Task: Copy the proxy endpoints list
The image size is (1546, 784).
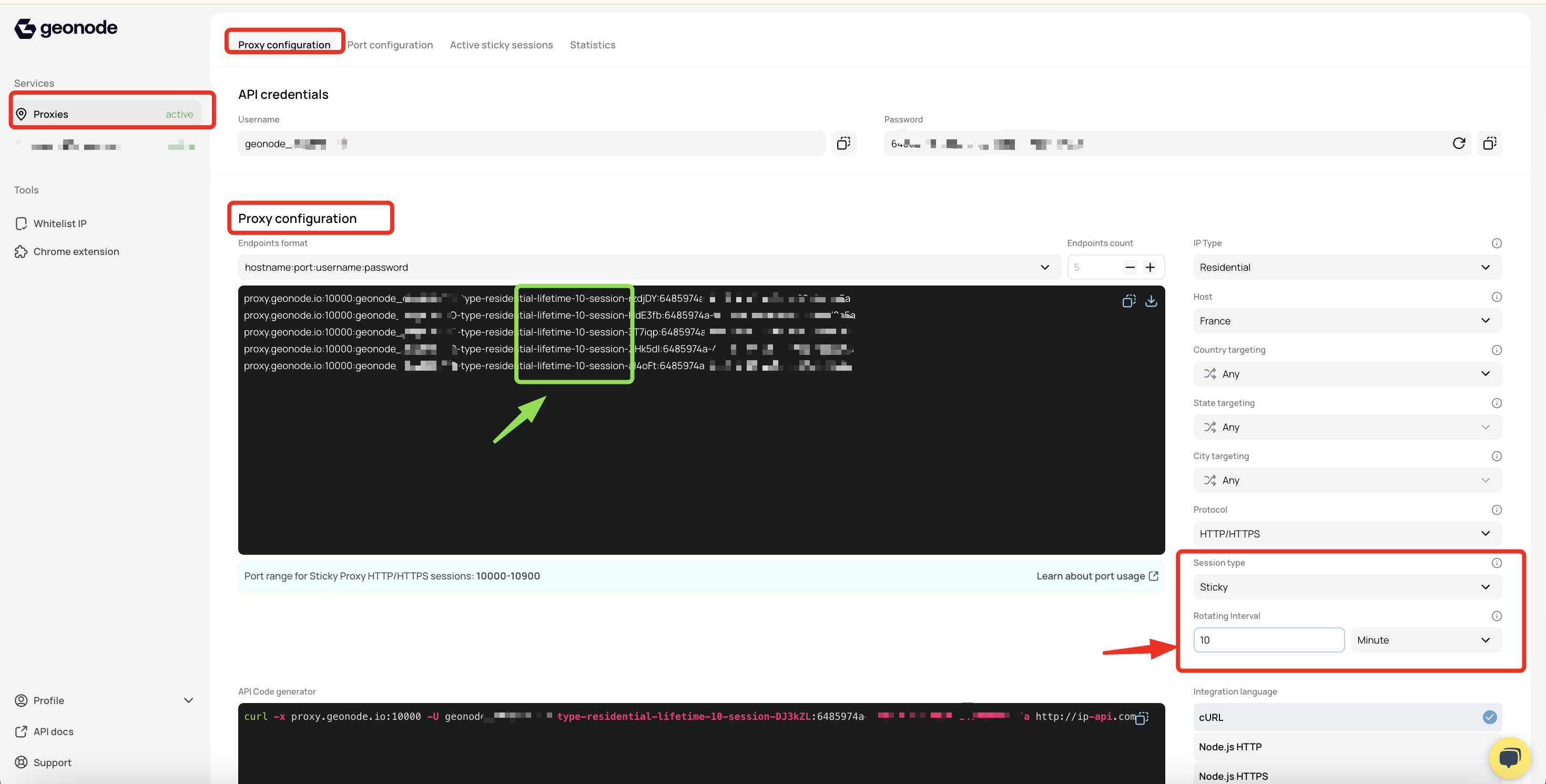Action: (x=1128, y=301)
